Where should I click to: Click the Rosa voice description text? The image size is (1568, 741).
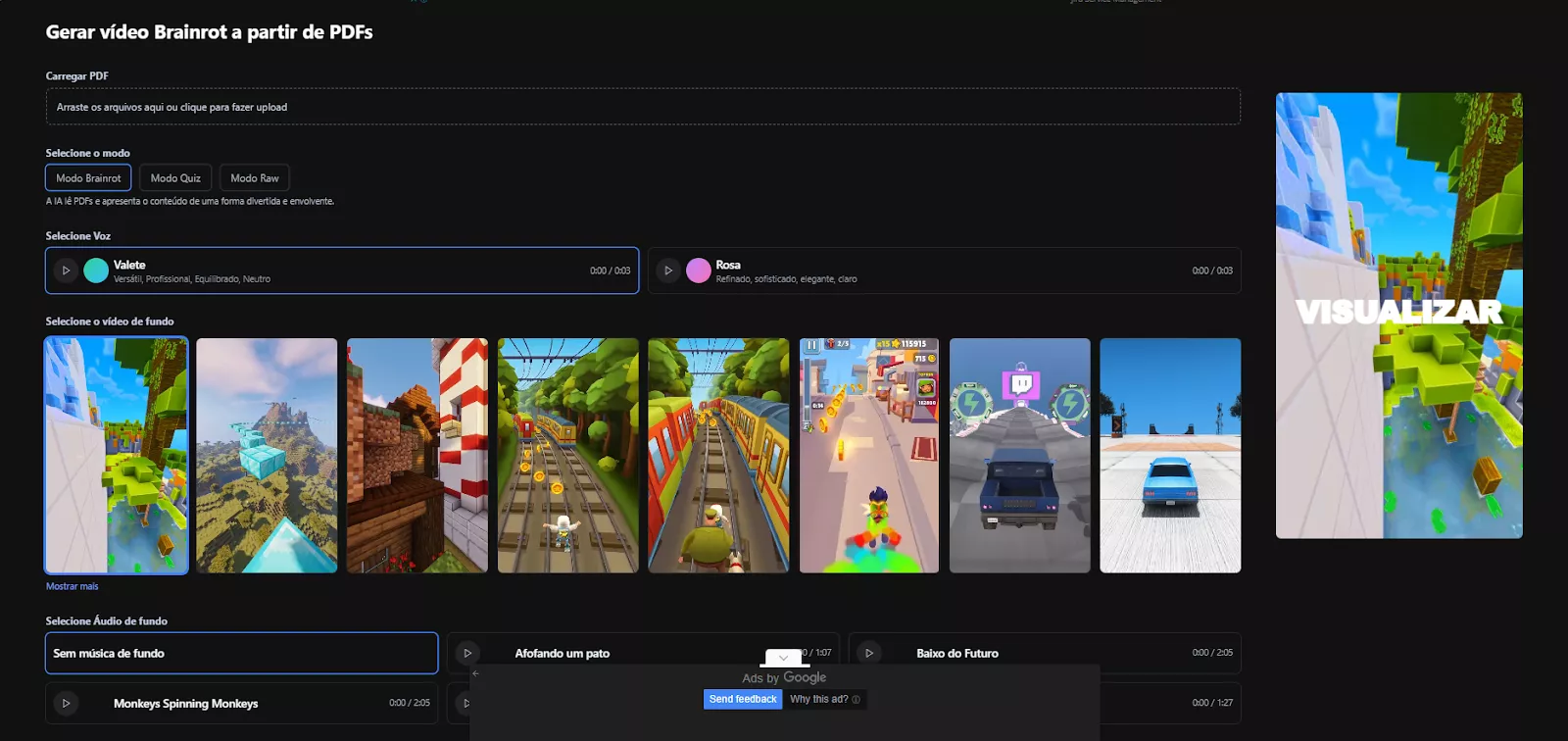coord(786,279)
